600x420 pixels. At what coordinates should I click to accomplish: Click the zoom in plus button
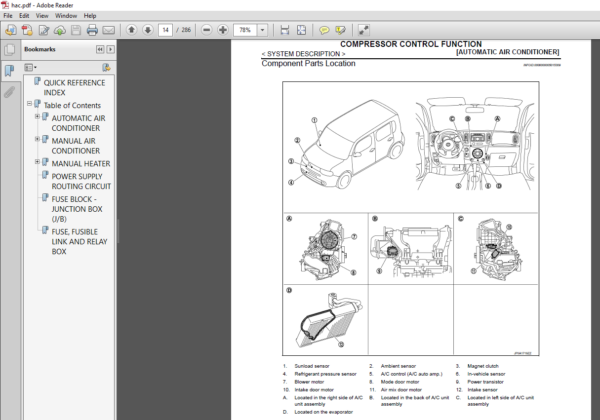tap(223, 30)
